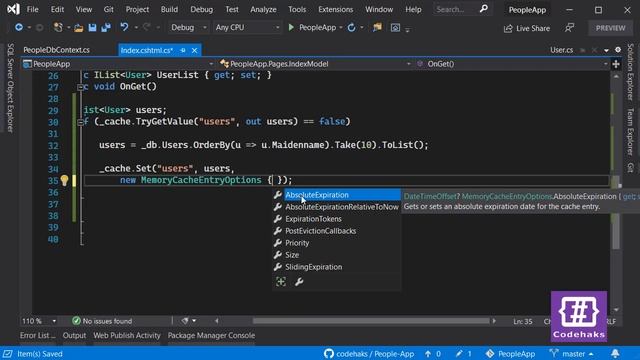Click the New Project toolbar icon
This screenshot has height=360, width=640.
tap(58, 27)
